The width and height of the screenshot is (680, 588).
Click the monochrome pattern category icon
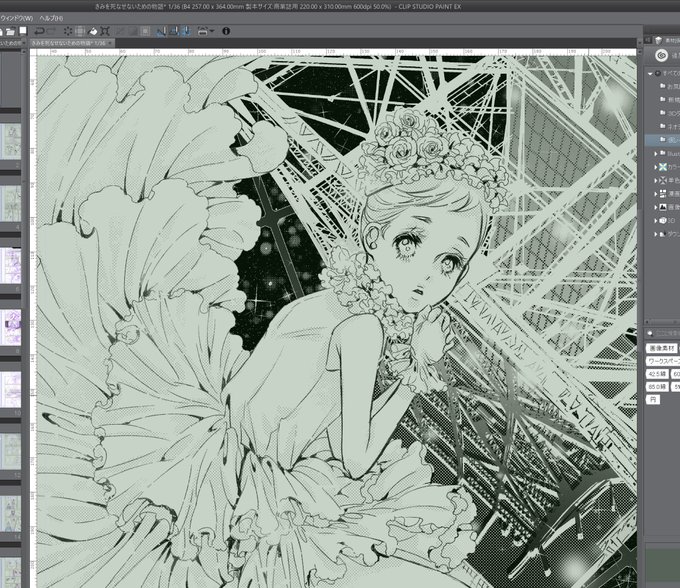pos(663,180)
